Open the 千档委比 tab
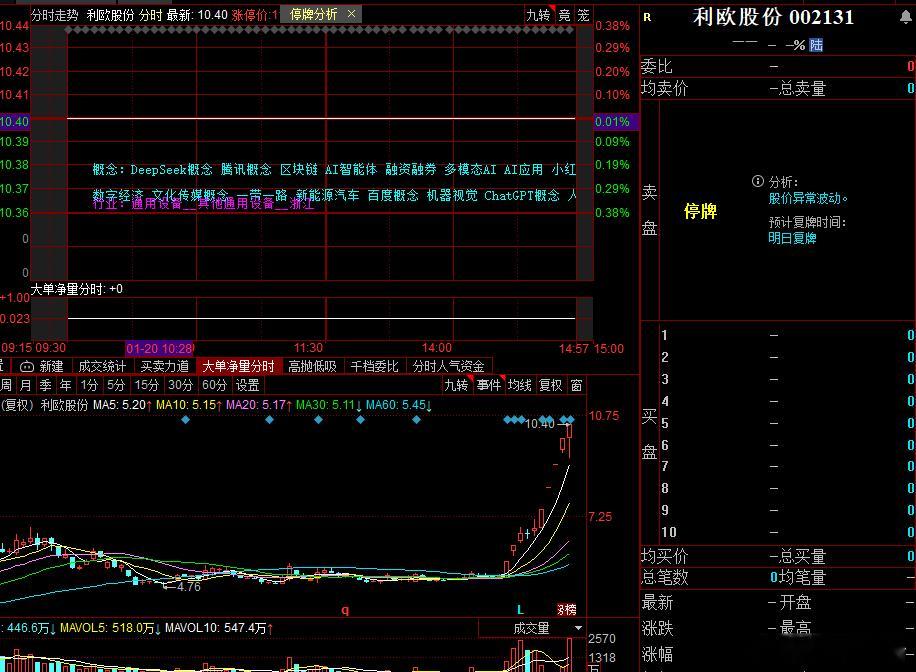 pos(374,367)
